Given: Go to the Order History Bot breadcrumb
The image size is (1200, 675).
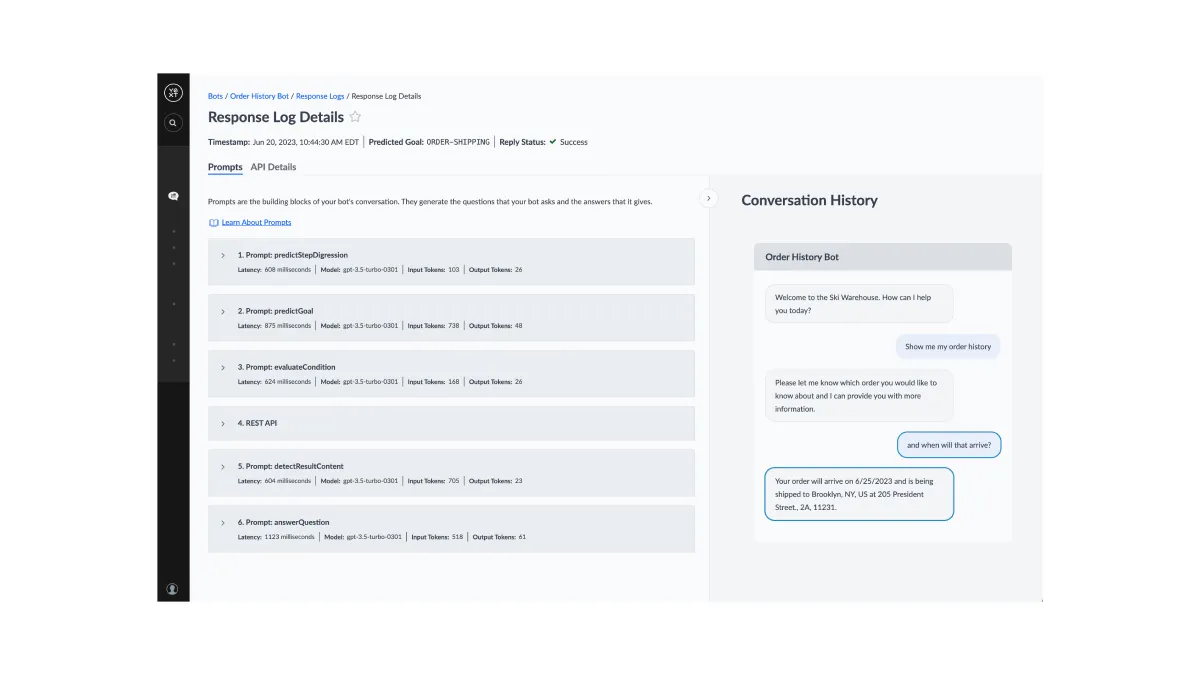Looking at the screenshot, I should click(x=259, y=96).
